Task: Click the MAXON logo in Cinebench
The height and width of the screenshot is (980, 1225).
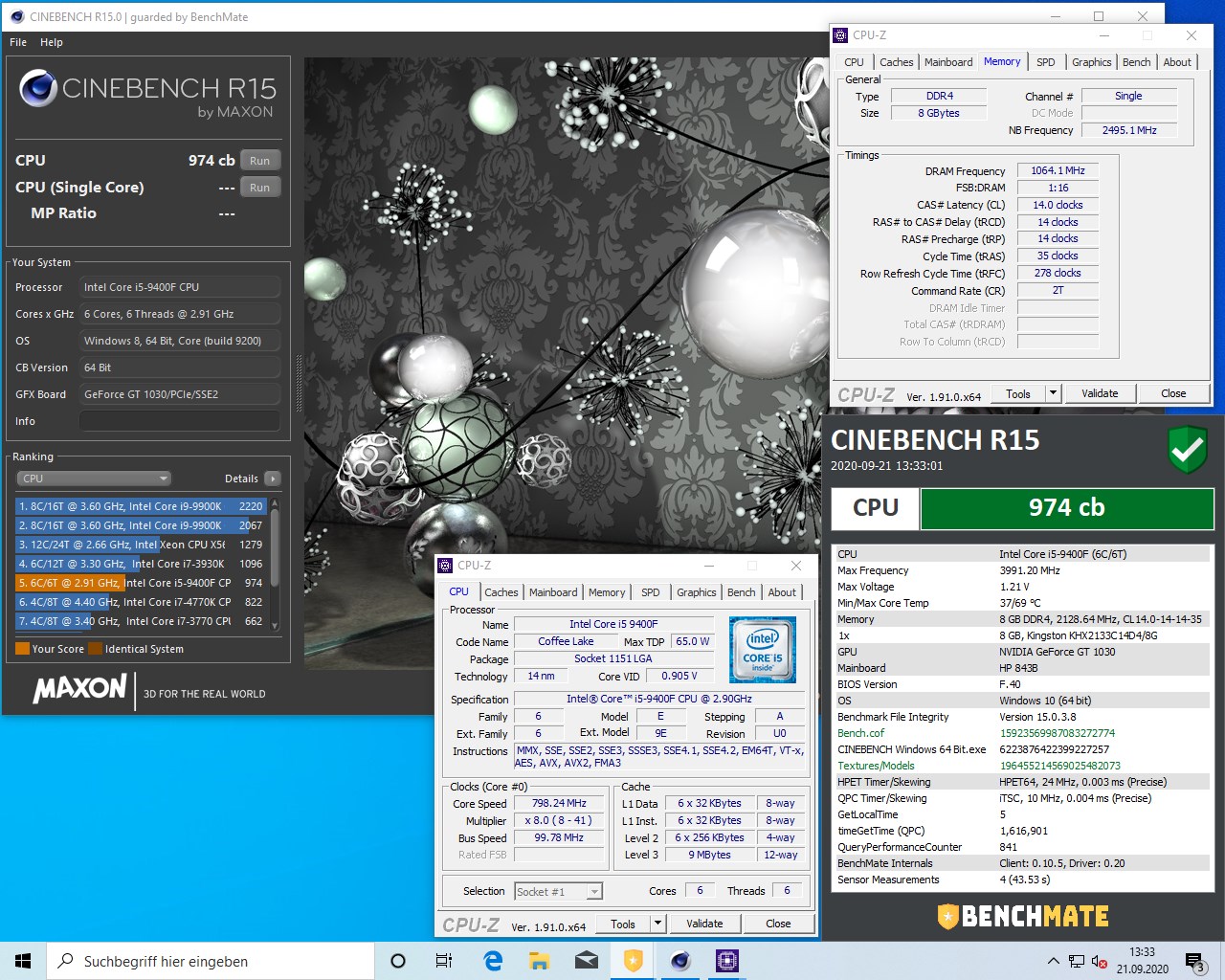Action: tap(80, 688)
